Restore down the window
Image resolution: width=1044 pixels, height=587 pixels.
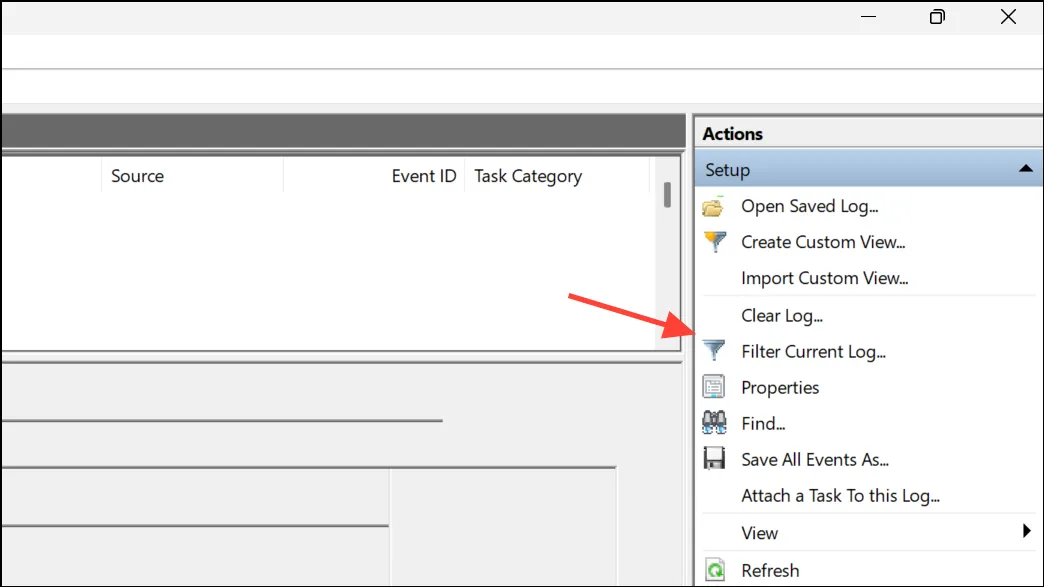[x=937, y=17]
